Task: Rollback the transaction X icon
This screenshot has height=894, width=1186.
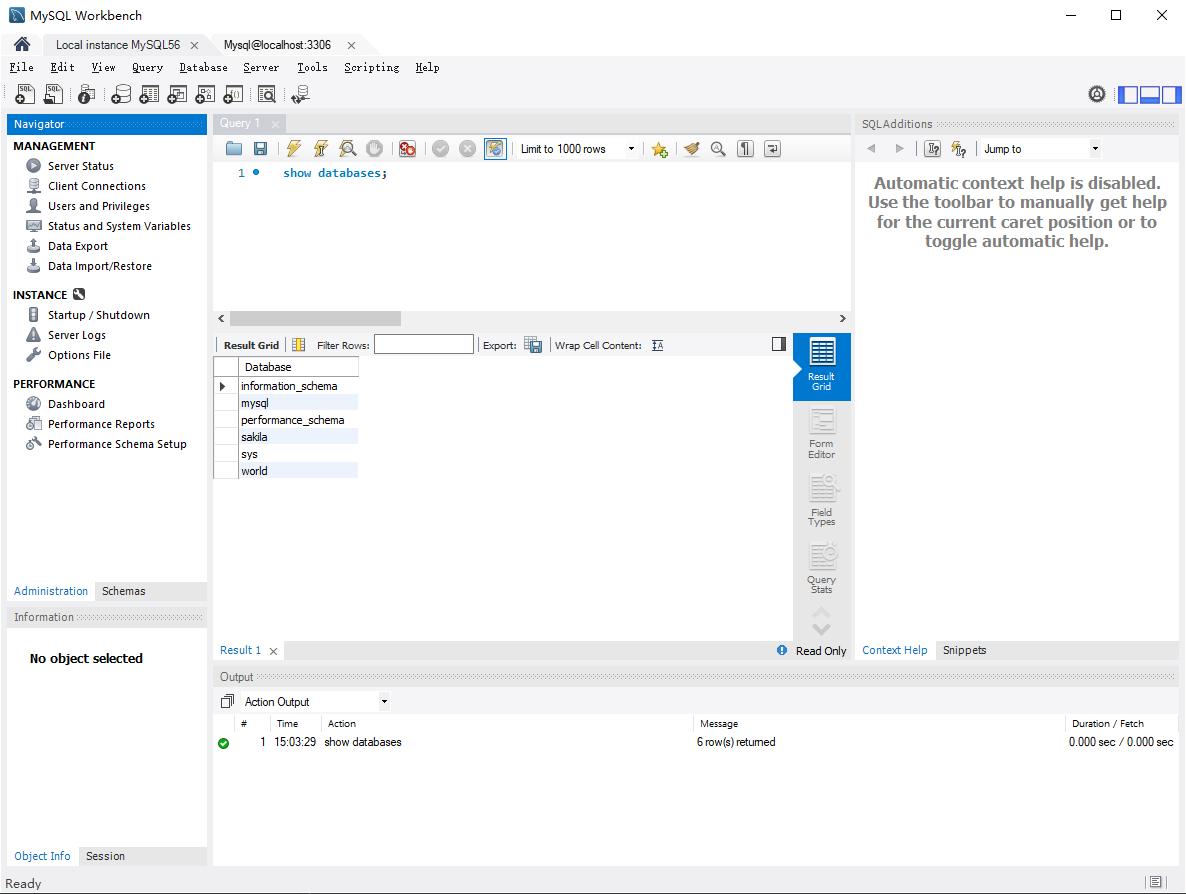Action: click(x=467, y=149)
